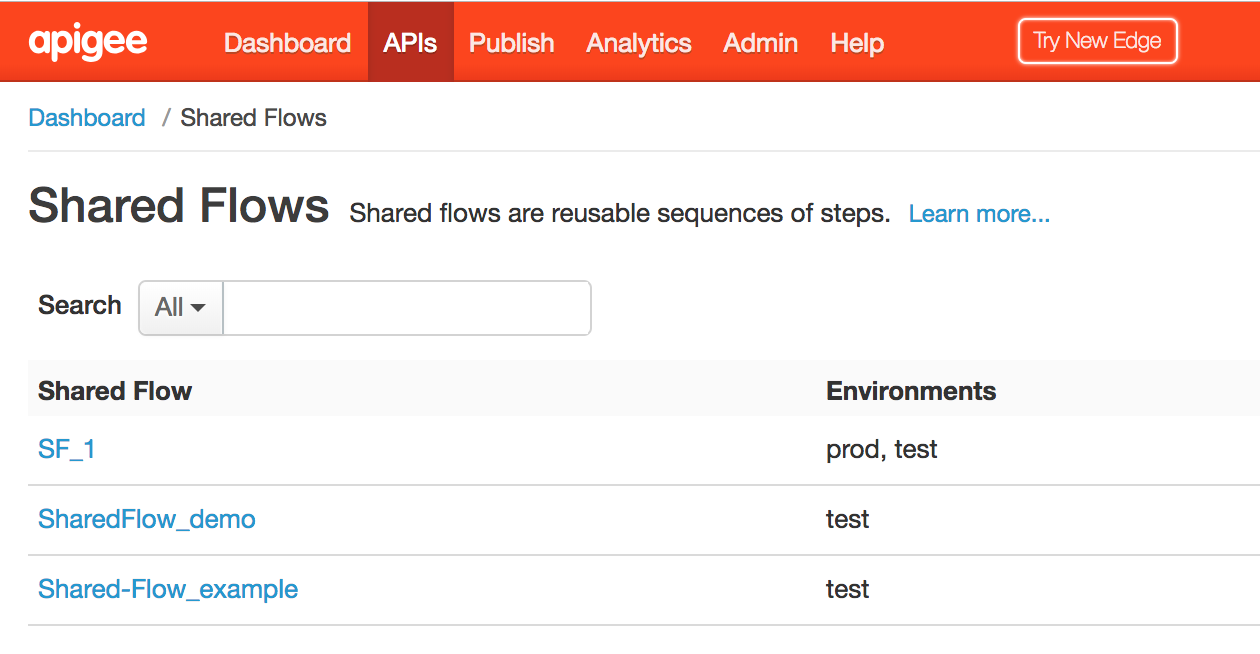Open the SharedFlow_demo shared flow
The height and width of the screenshot is (654, 1260).
(x=147, y=520)
